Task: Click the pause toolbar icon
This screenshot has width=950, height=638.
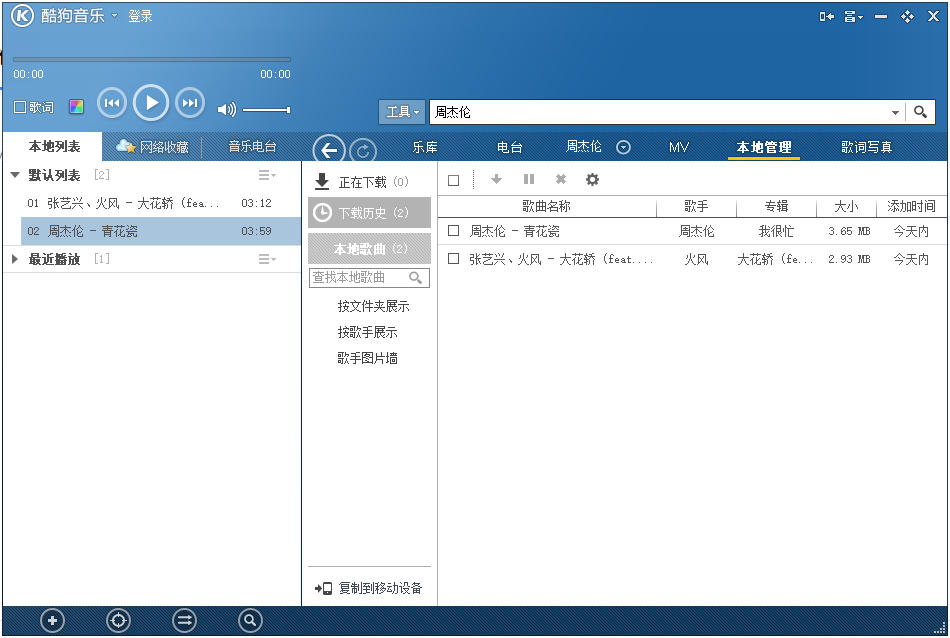Action: pos(529,179)
